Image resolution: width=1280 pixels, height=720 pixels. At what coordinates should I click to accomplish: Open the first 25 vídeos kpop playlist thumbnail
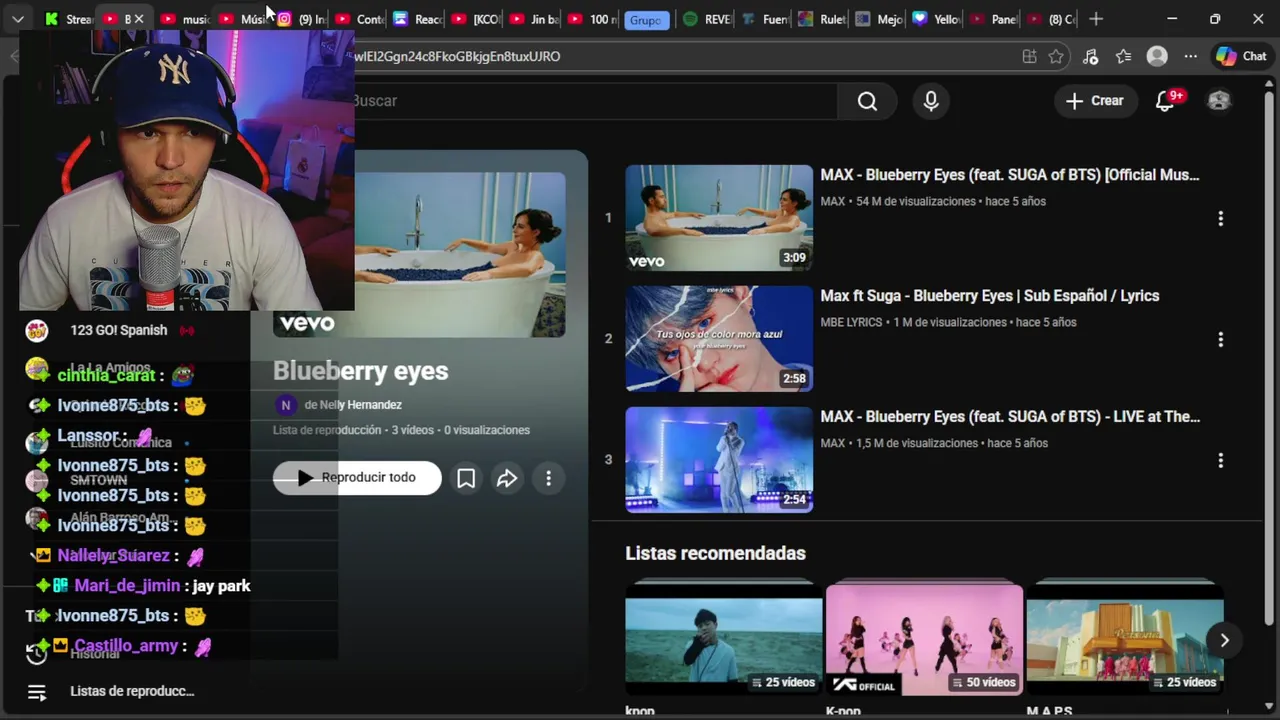pyautogui.click(x=724, y=640)
